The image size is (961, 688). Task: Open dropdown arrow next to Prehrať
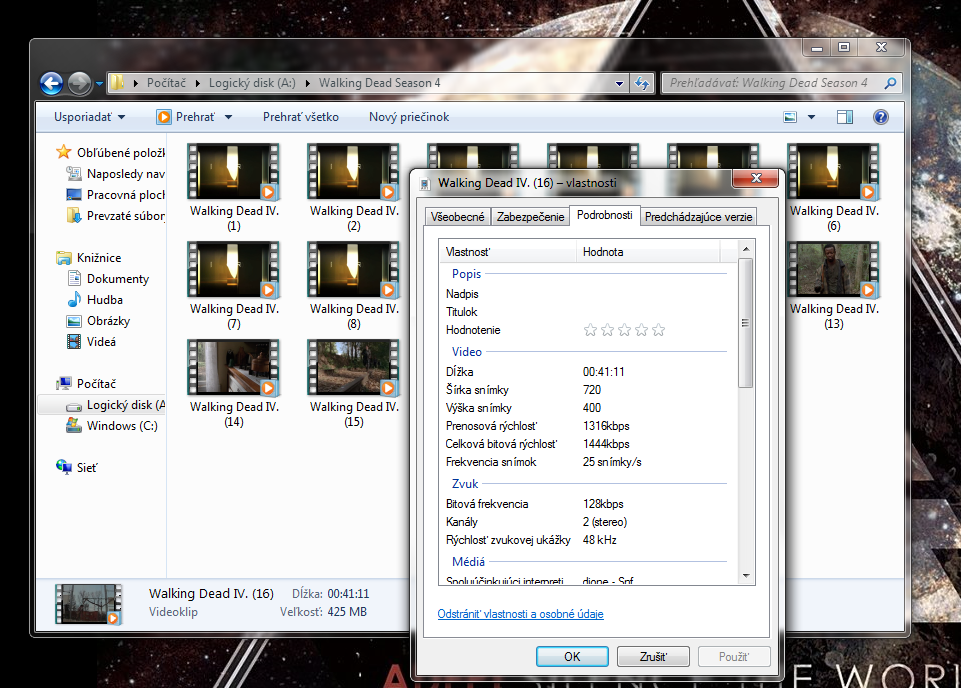click(x=228, y=117)
